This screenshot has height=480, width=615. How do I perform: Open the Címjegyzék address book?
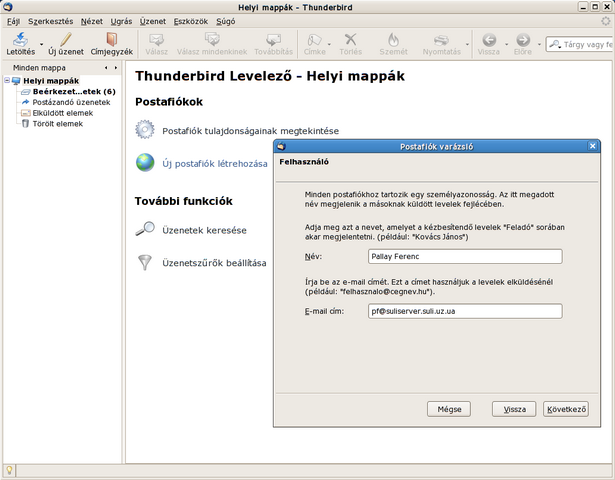coord(111,39)
